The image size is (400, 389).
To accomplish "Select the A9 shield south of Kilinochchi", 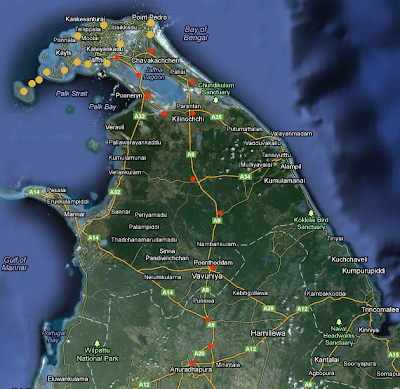I will [190, 155].
